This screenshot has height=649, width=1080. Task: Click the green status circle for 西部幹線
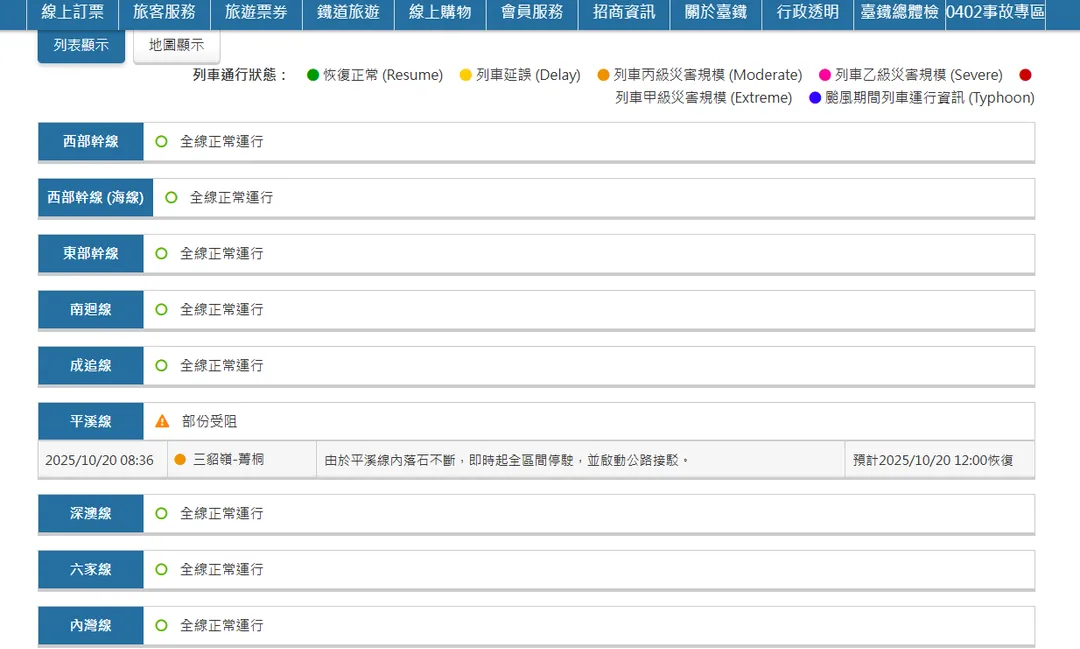[x=161, y=141]
